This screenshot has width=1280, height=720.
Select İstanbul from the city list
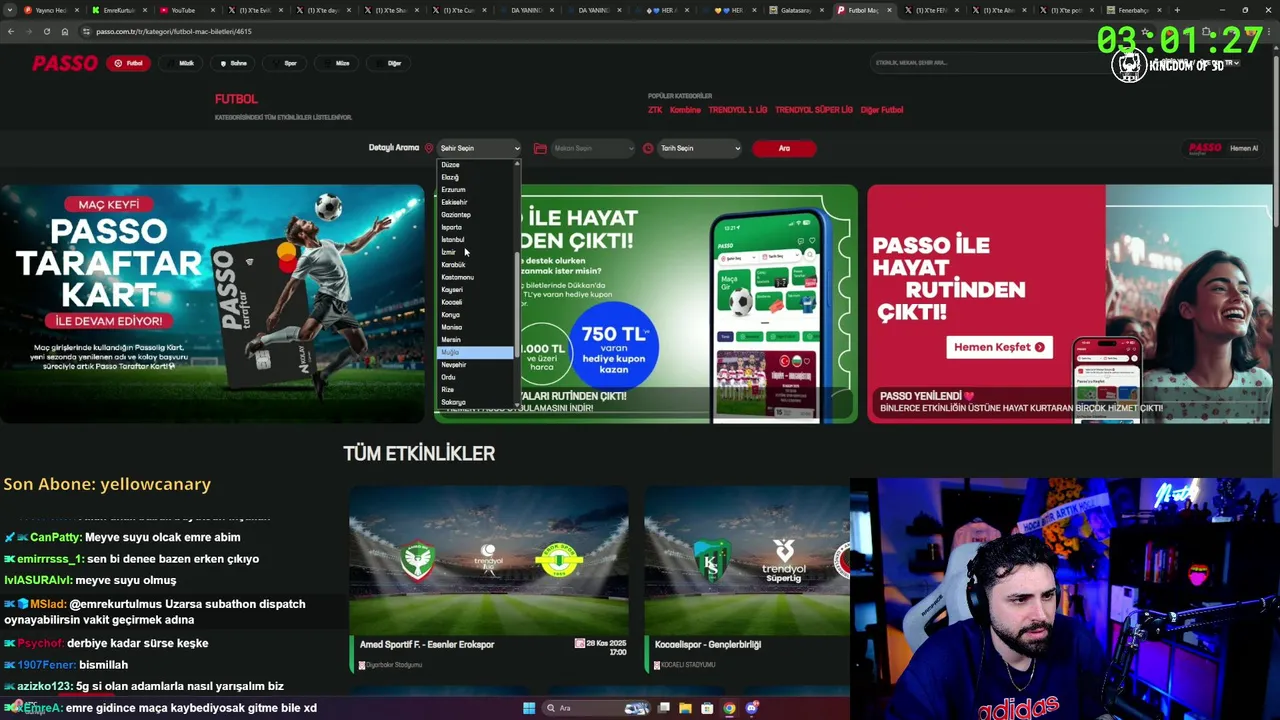pyautogui.click(x=476, y=240)
